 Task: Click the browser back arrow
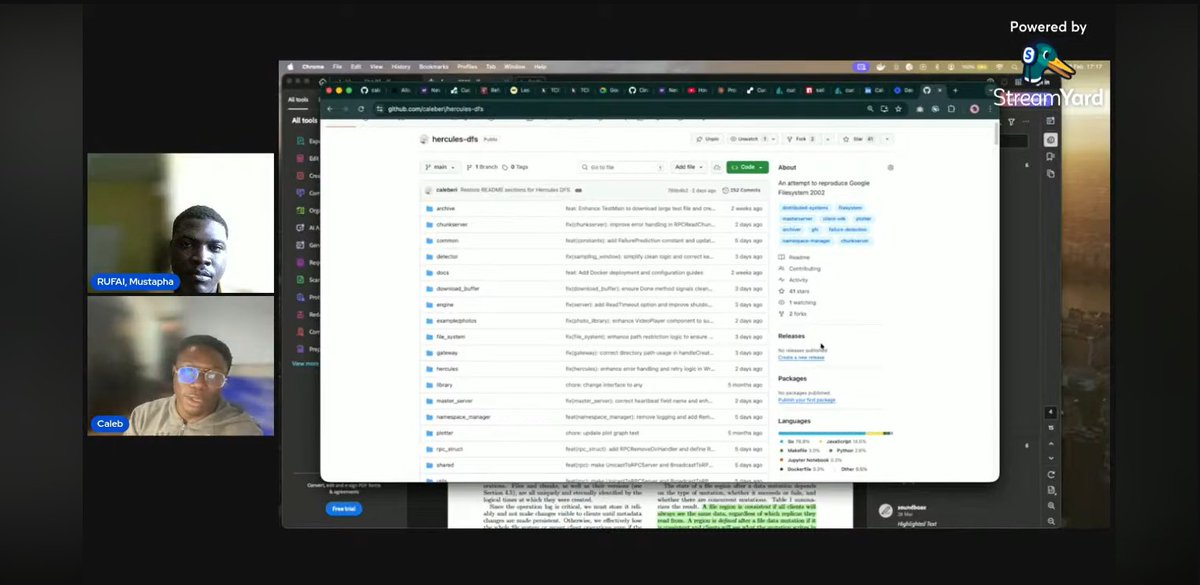pyautogui.click(x=332, y=108)
